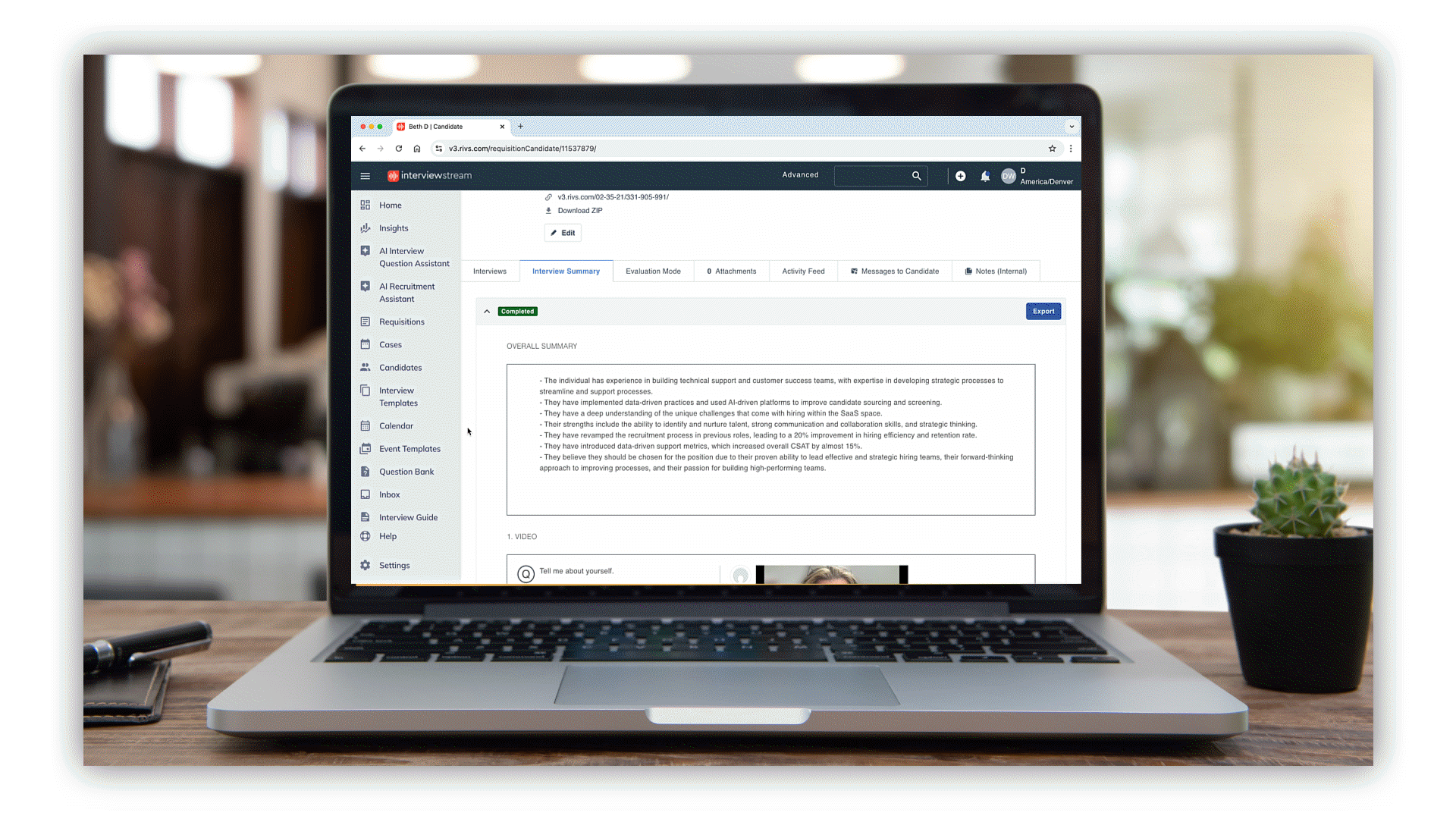1456x819 pixels.
Task: Access Interview Templates menu
Action: (x=398, y=396)
